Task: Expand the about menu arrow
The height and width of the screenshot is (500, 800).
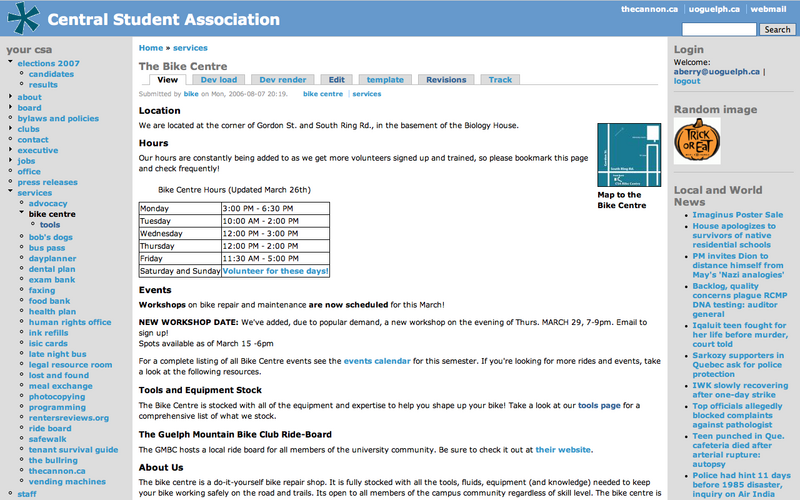Action: (10, 96)
